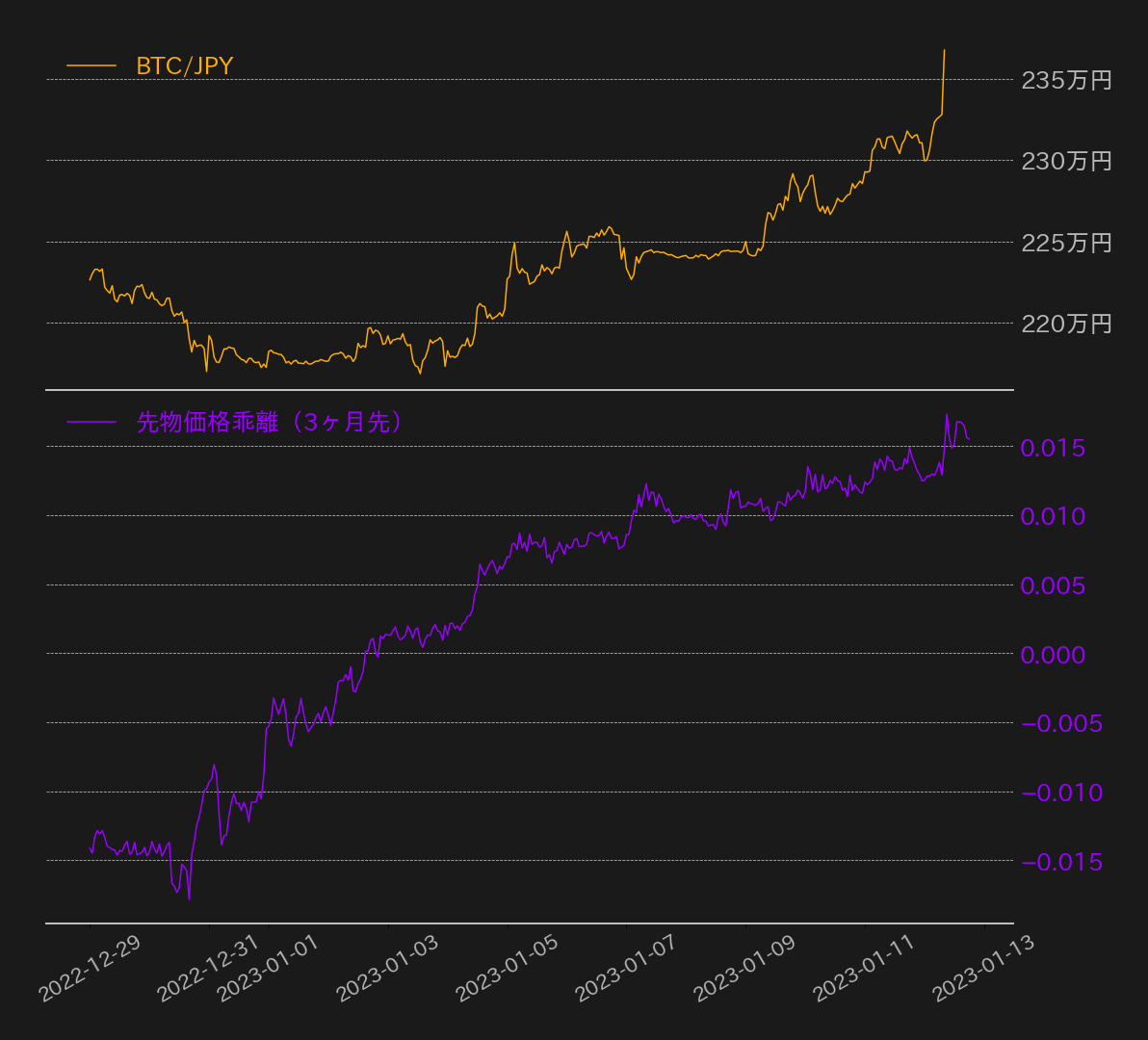Click the −0.015 y-axis tick label

coord(1061,862)
